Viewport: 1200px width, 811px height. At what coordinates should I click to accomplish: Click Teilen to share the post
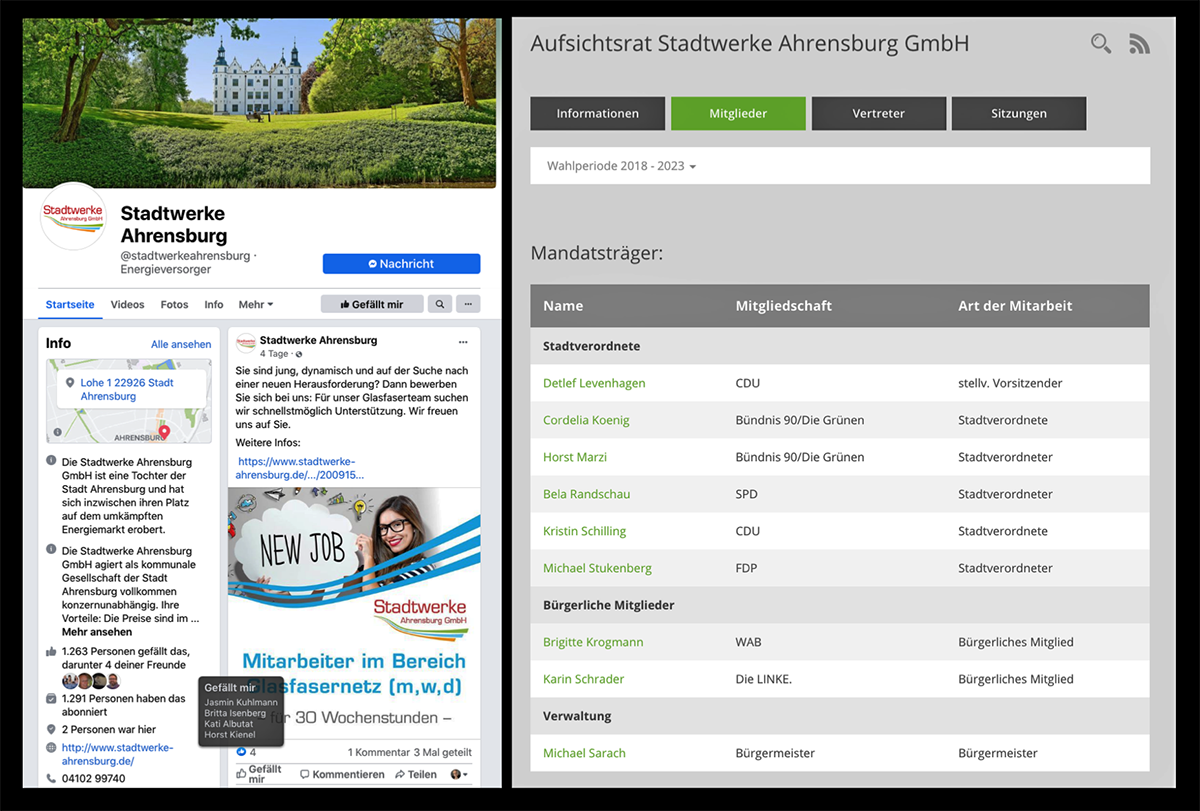pyautogui.click(x=416, y=774)
